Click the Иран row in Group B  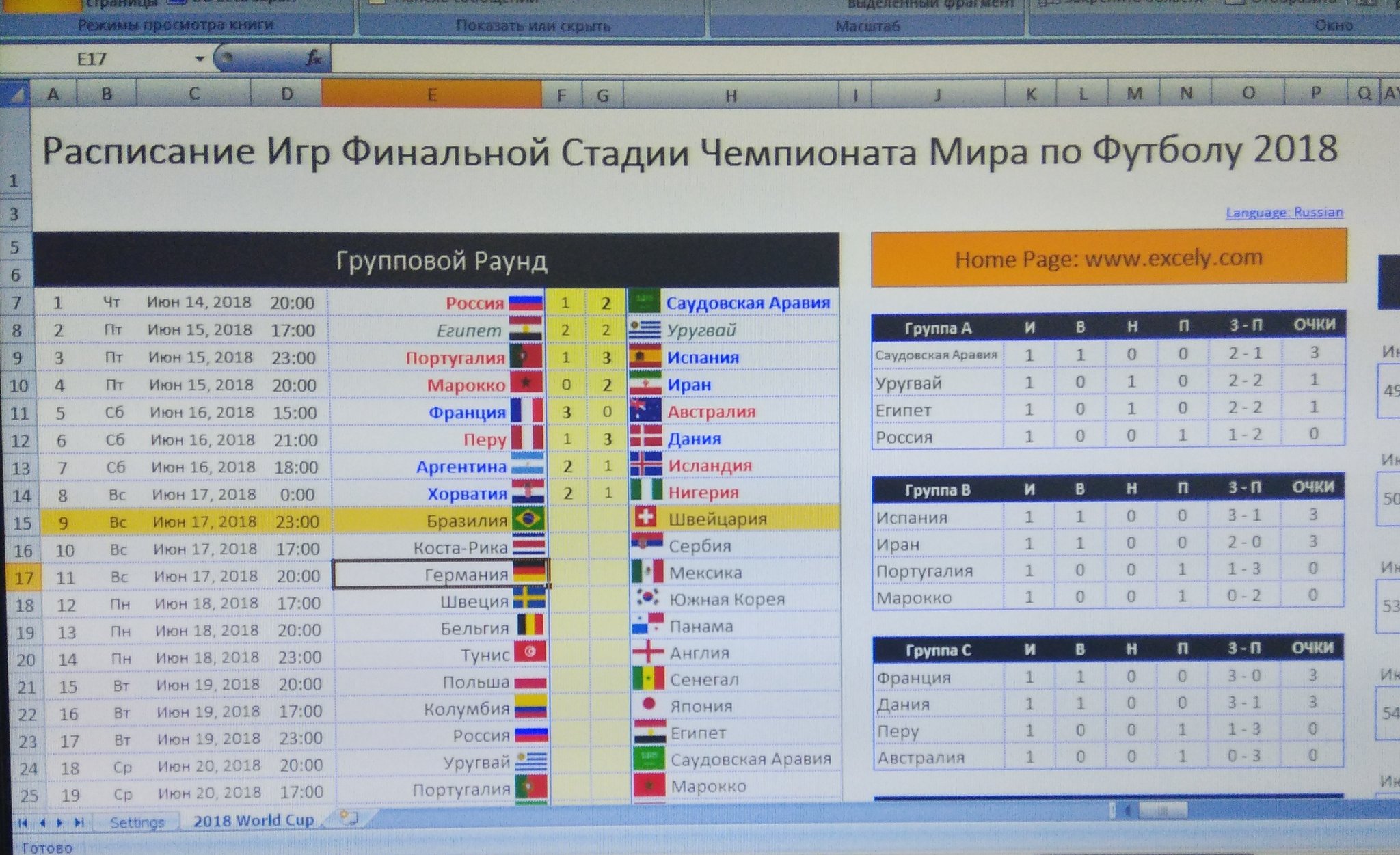1109,543
